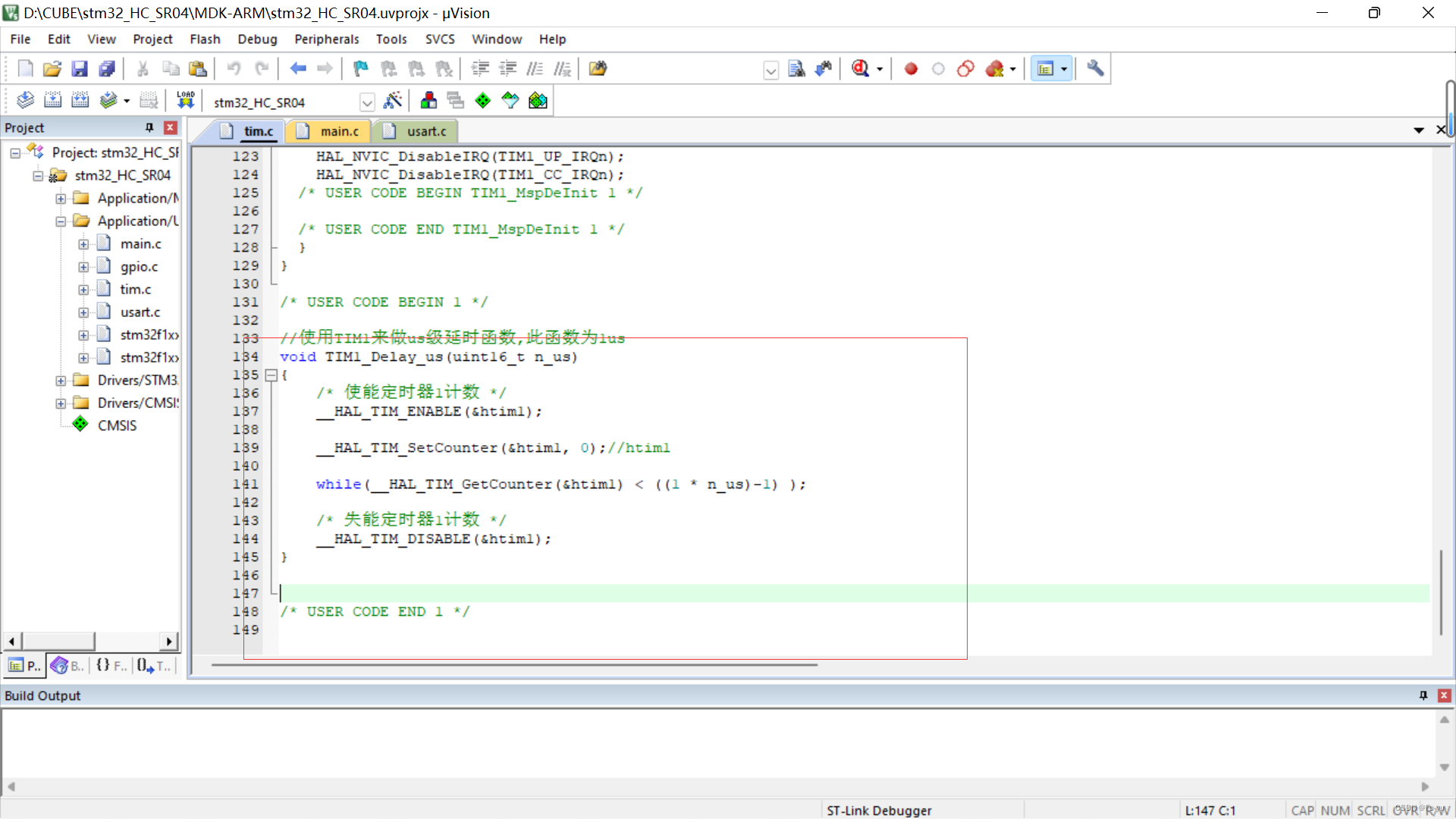The height and width of the screenshot is (819, 1456).
Task: Toggle bookmark with the flag icon
Action: (361, 69)
